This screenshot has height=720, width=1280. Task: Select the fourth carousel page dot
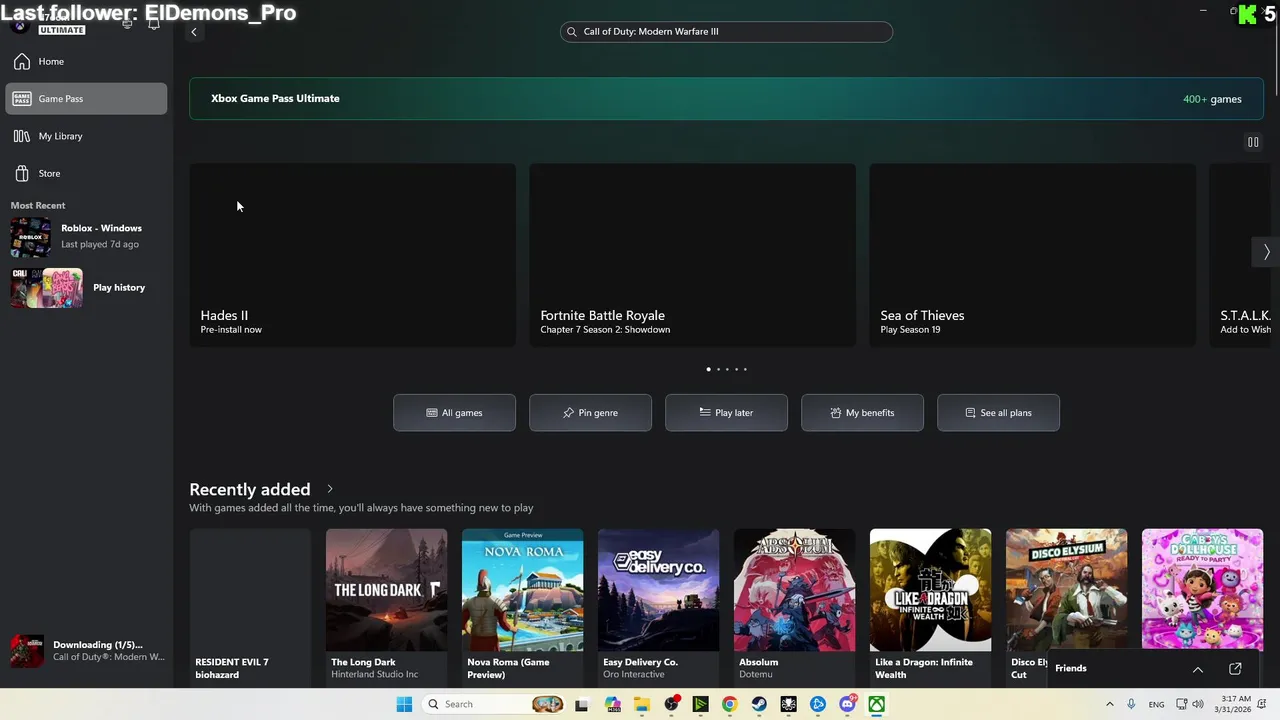[x=736, y=369]
